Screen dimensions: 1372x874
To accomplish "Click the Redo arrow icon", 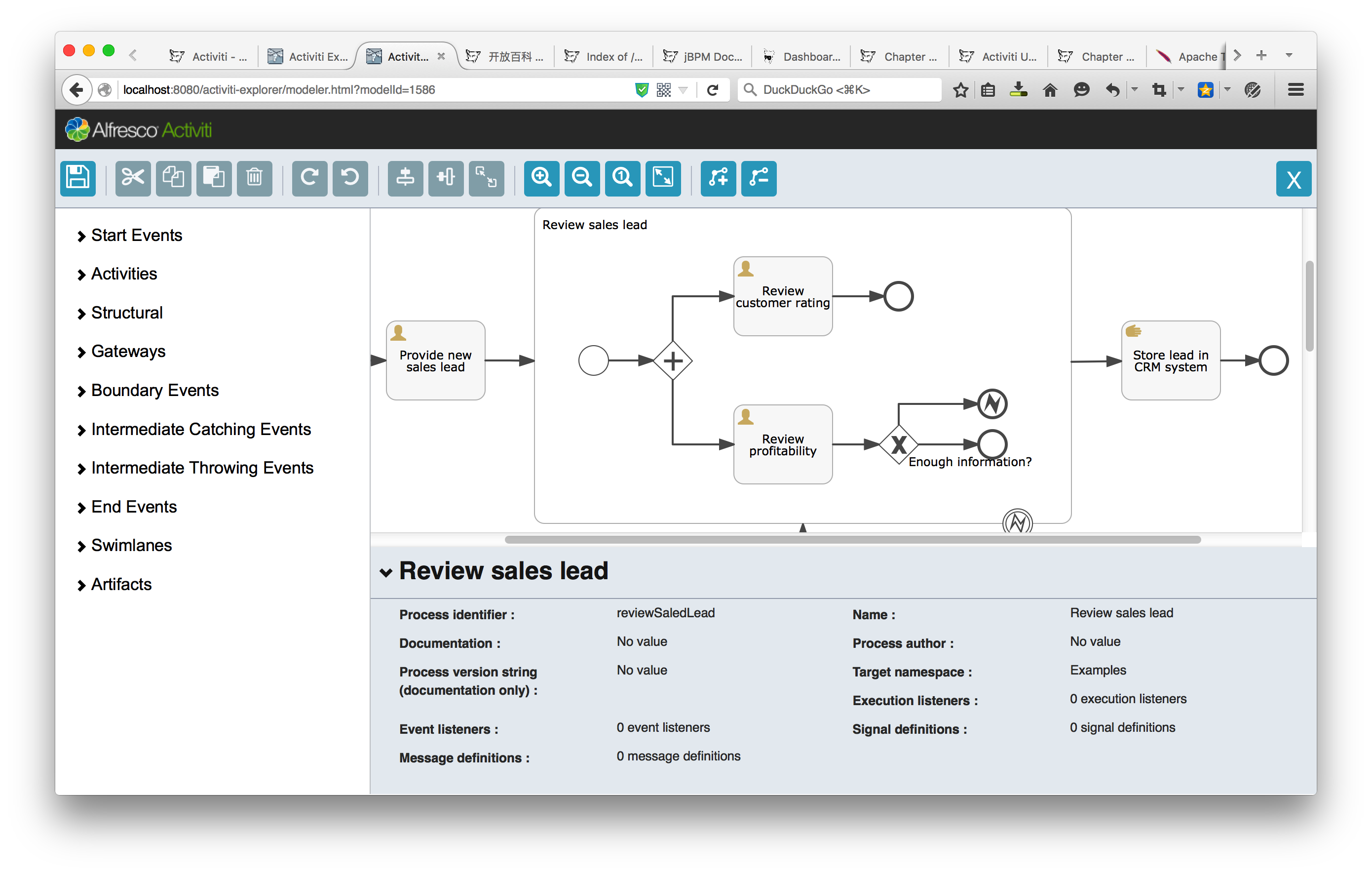I will click(x=309, y=178).
